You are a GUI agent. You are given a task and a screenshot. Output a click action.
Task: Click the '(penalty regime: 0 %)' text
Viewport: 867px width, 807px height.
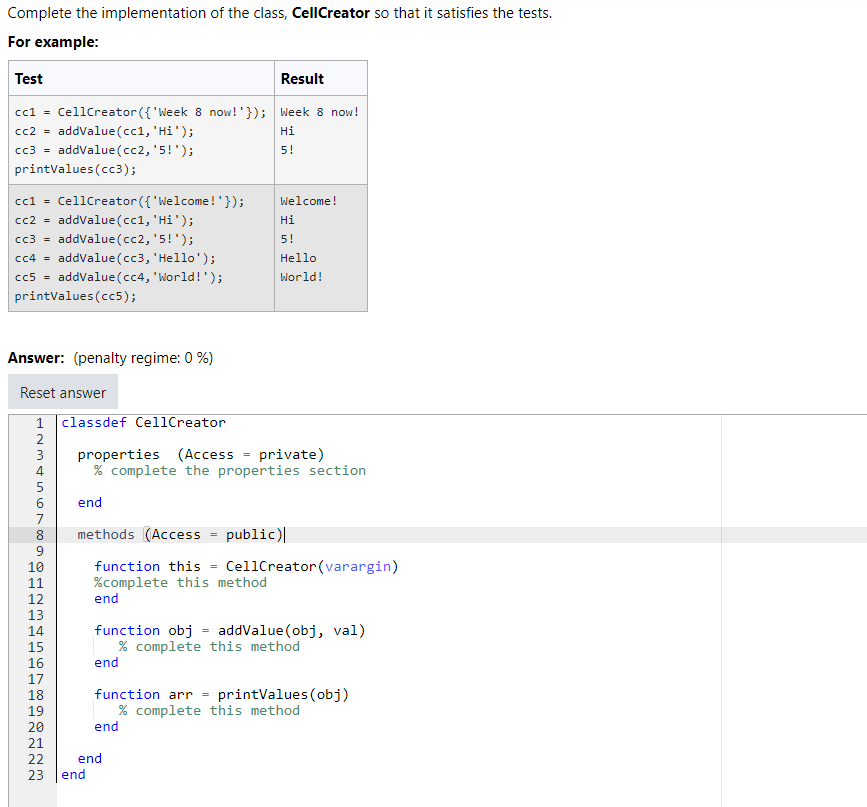(x=143, y=358)
